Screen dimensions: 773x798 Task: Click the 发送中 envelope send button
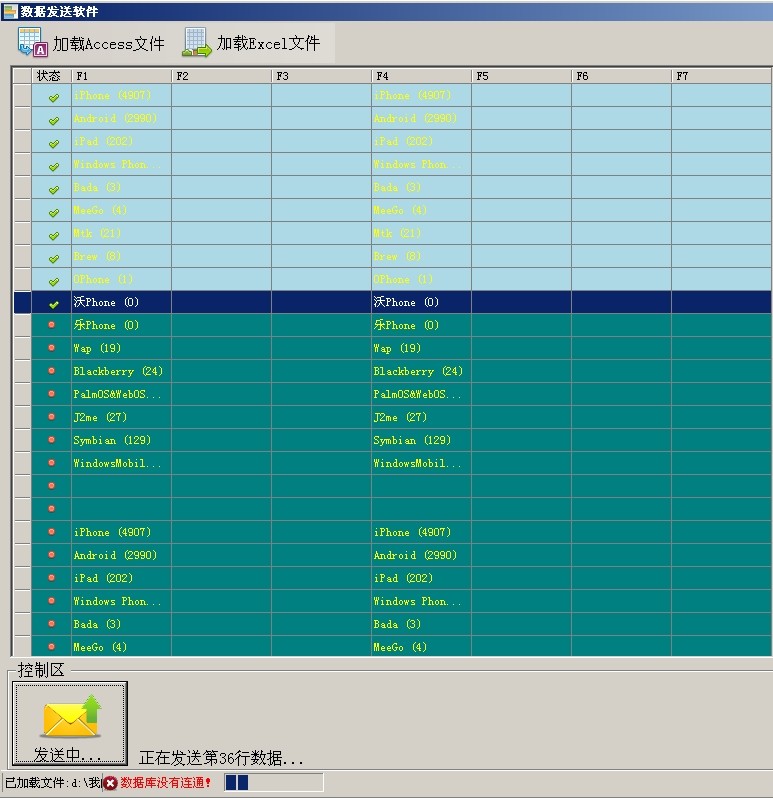[x=70, y=723]
